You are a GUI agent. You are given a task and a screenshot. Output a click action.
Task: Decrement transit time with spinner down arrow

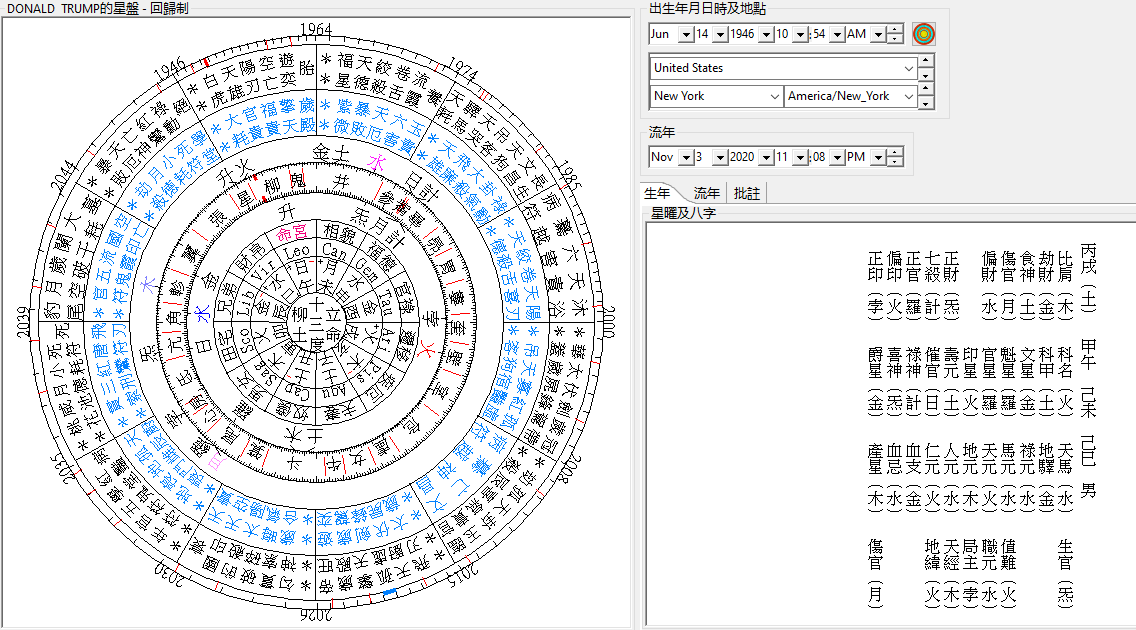pyautogui.click(x=895, y=161)
